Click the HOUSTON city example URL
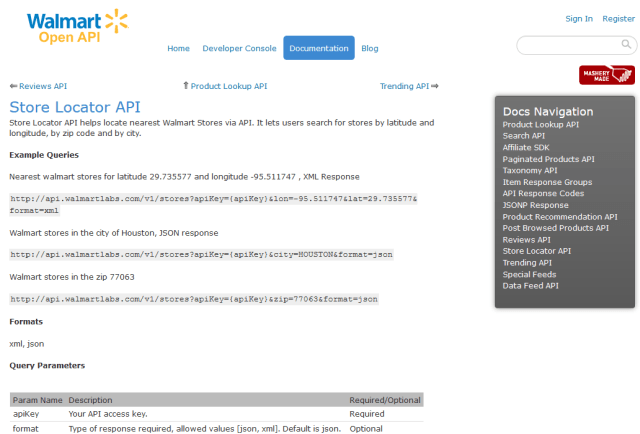 pyautogui.click(x=201, y=255)
